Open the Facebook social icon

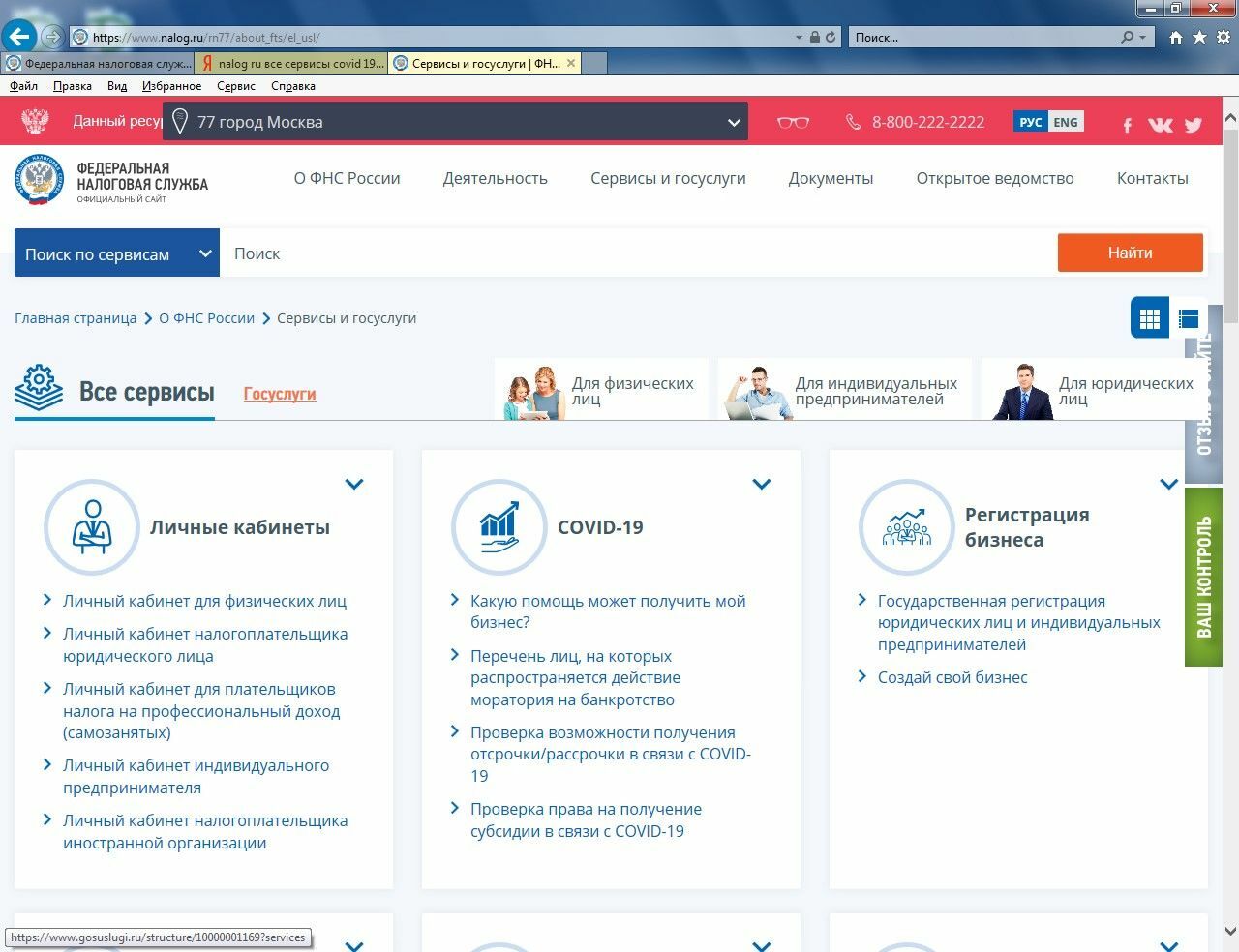[x=1128, y=125]
